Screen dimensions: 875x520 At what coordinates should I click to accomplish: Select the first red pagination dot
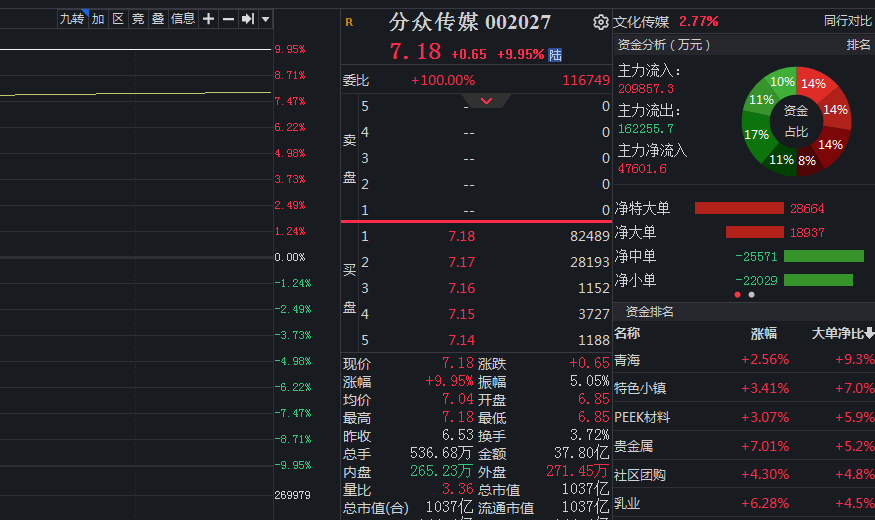click(738, 295)
